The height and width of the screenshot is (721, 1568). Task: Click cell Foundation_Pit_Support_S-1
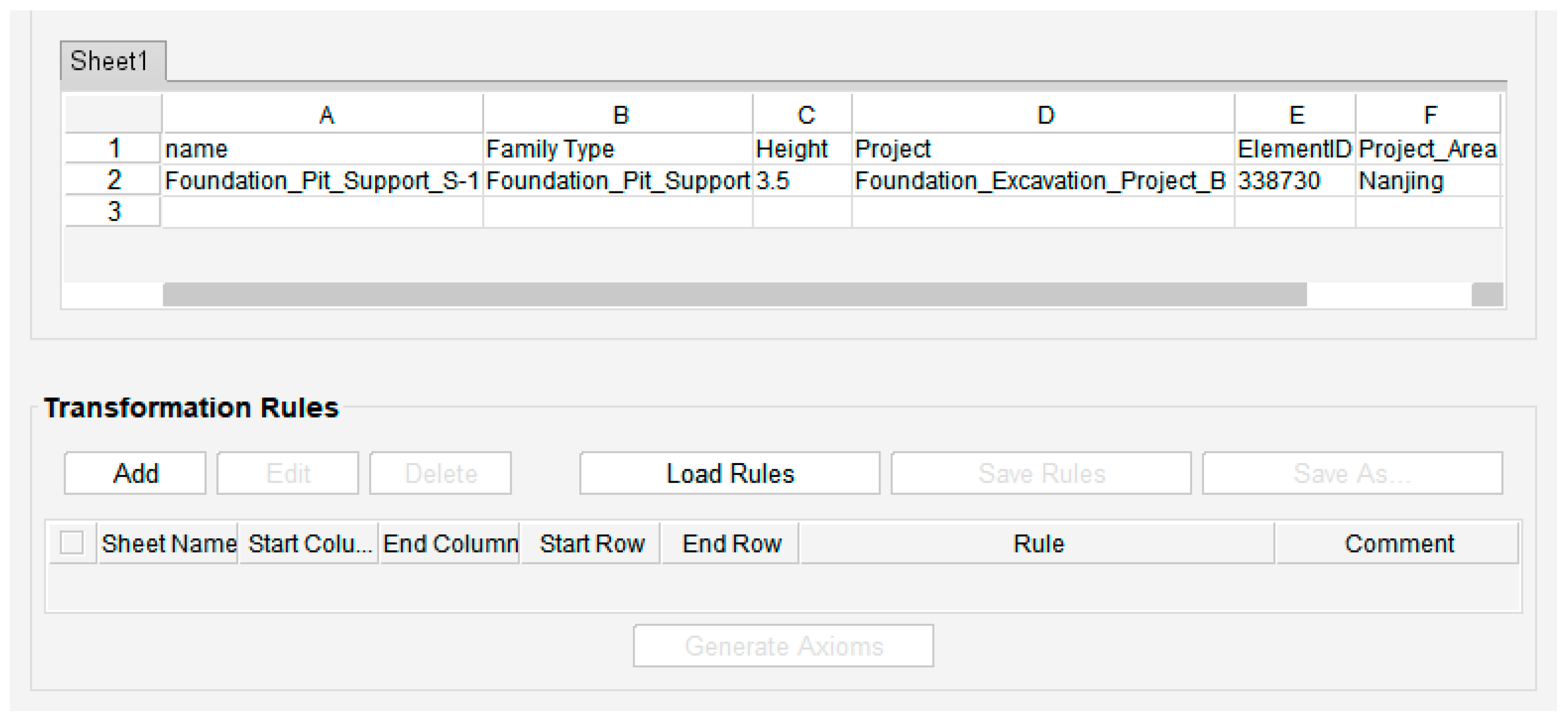[322, 180]
